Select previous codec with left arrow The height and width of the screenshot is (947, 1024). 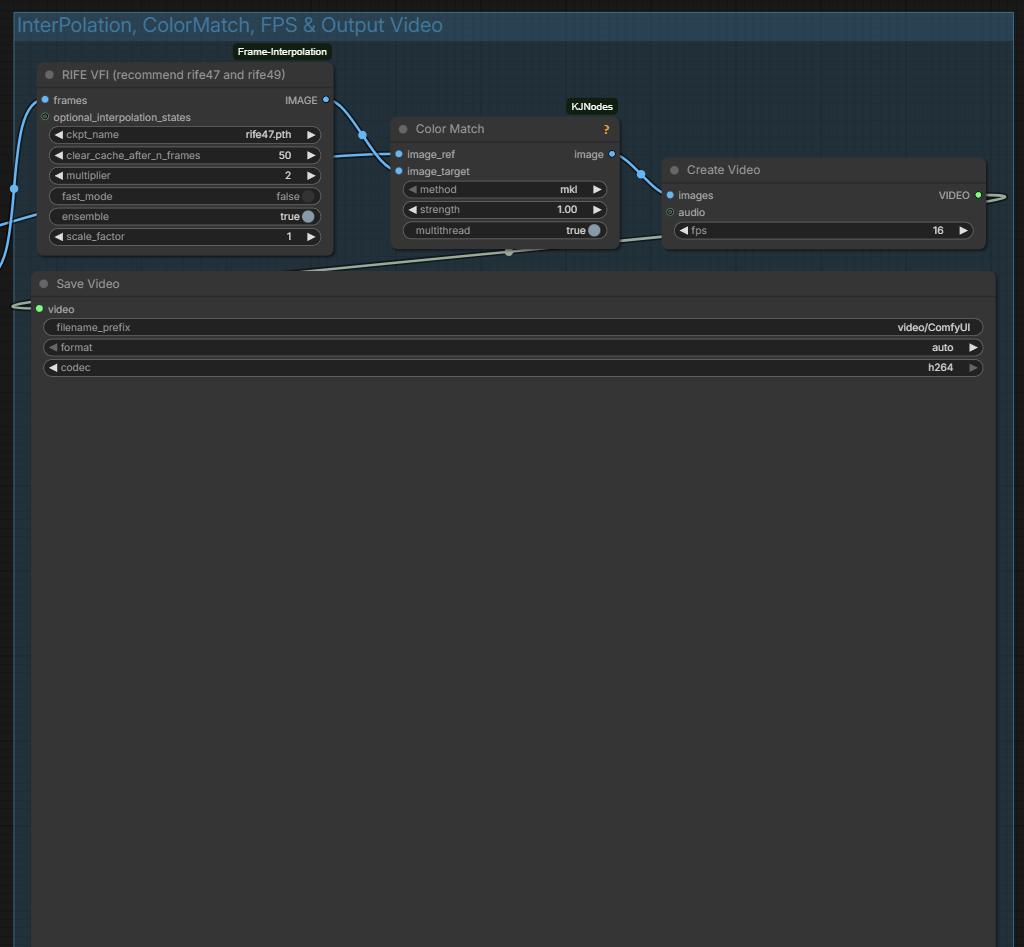(54, 368)
